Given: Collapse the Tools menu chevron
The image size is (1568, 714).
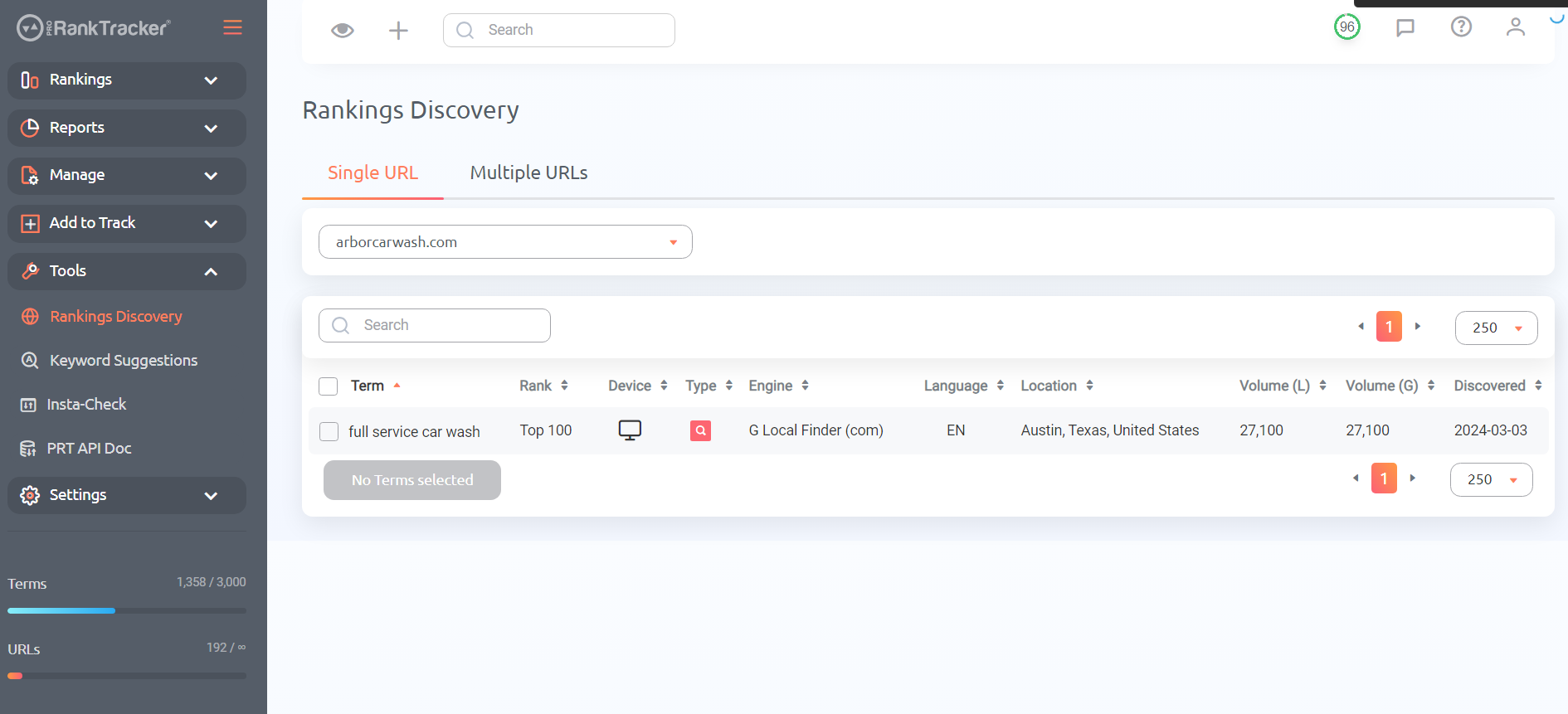Looking at the screenshot, I should 211,272.
